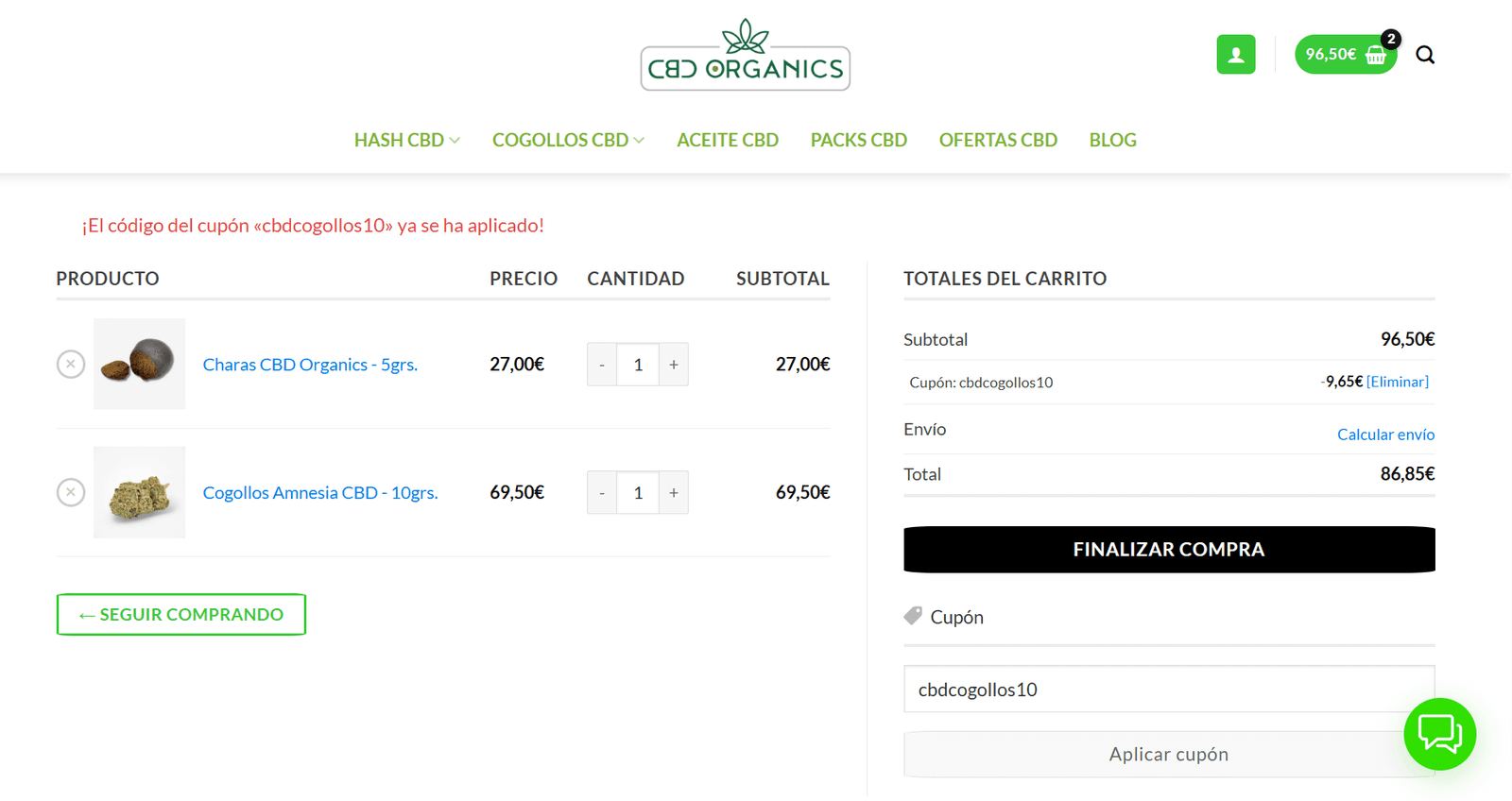Open Charas CBD Organics - 5grs. product link

point(310,365)
